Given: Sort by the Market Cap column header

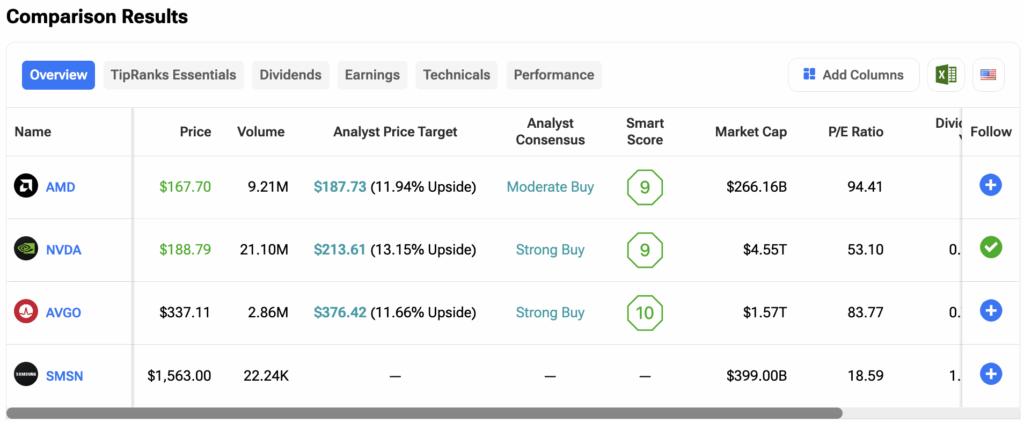Looking at the screenshot, I should coord(750,132).
